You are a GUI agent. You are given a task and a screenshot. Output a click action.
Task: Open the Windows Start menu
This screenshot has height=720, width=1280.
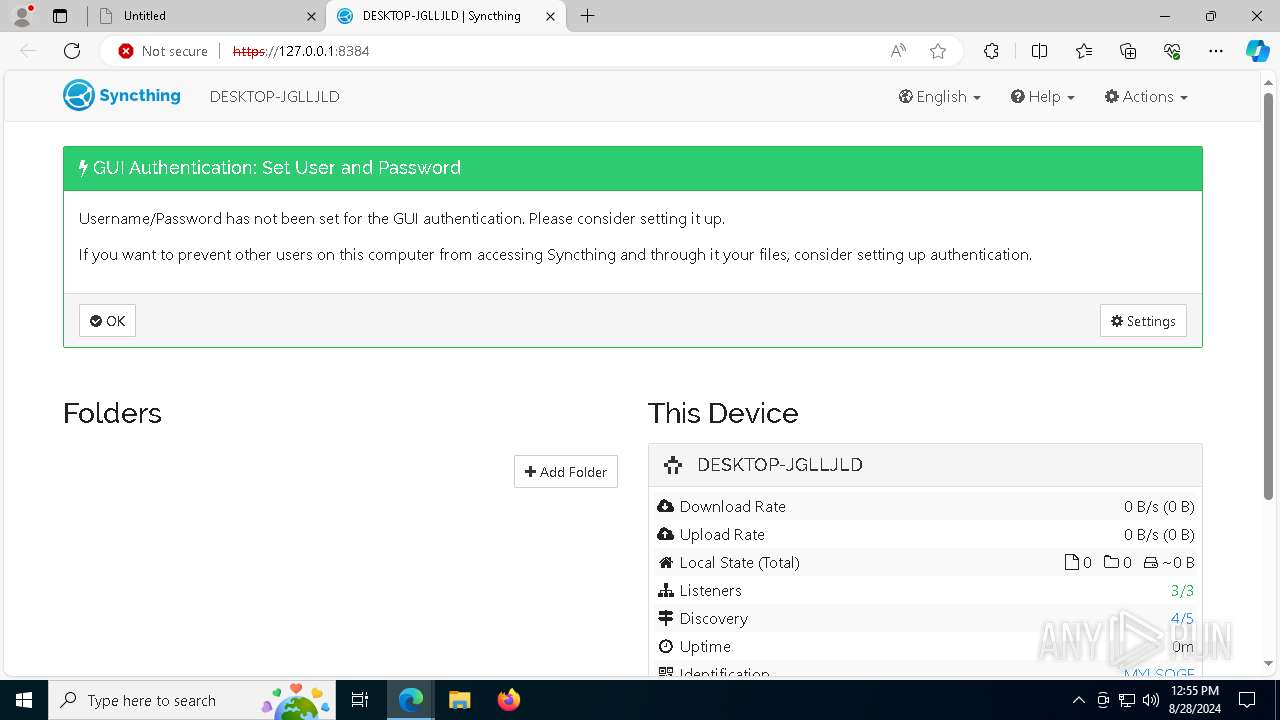click(24, 700)
